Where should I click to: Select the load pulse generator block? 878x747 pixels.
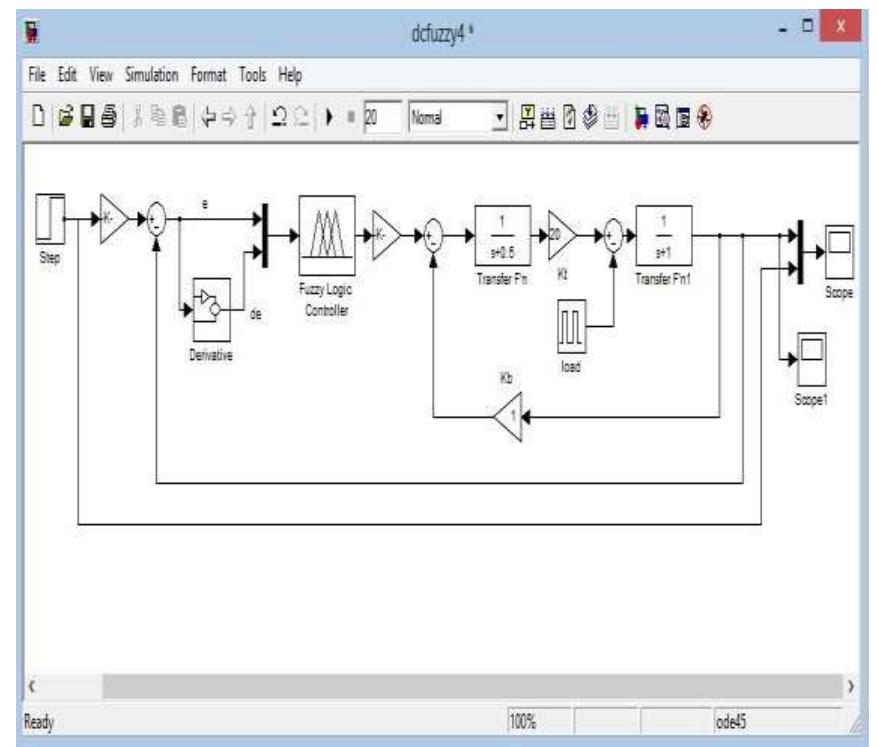pos(571,326)
